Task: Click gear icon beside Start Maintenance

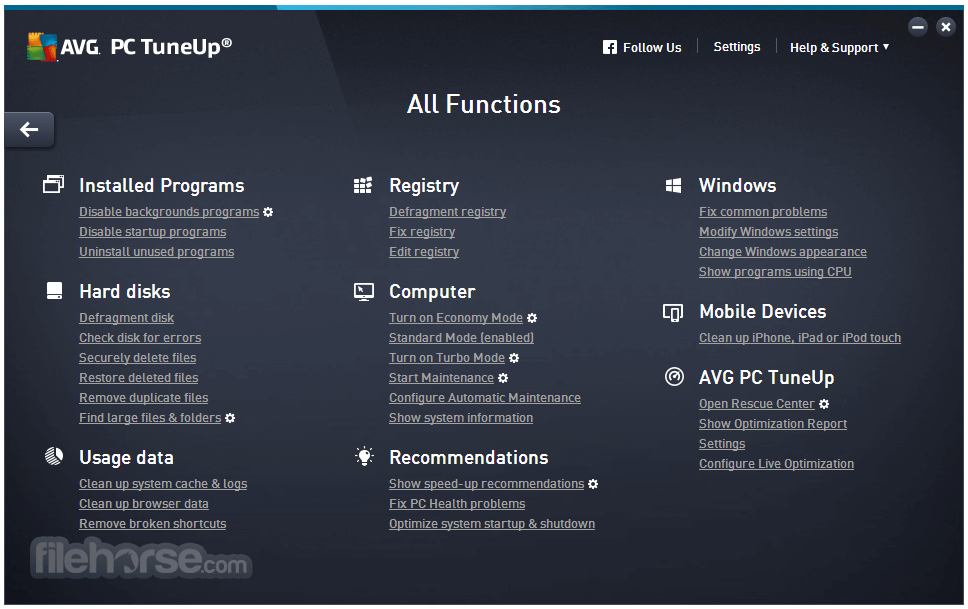Action: 503,378
